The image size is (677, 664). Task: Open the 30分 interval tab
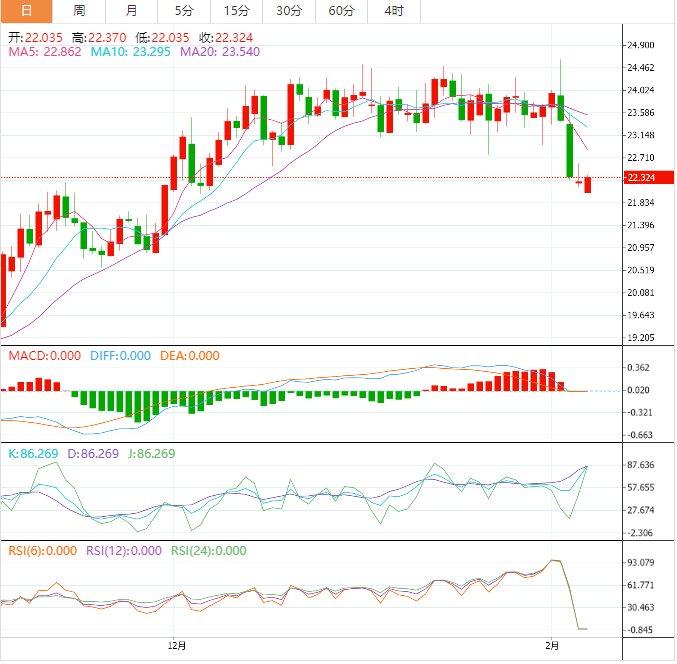[289, 11]
